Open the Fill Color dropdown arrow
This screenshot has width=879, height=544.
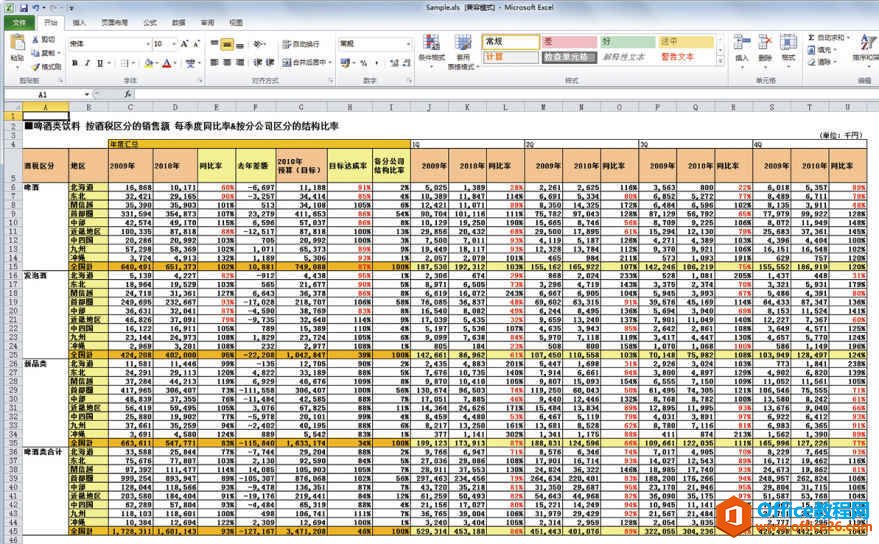click(x=156, y=63)
